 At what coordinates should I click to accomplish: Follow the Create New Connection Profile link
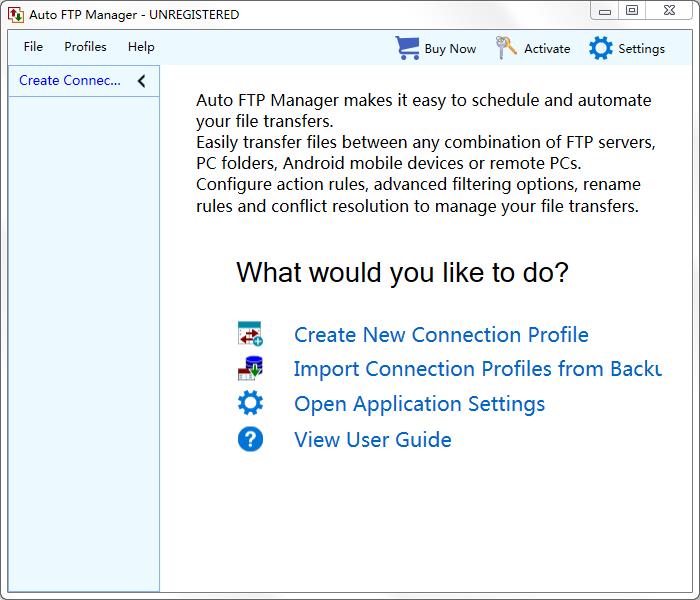tap(441, 335)
